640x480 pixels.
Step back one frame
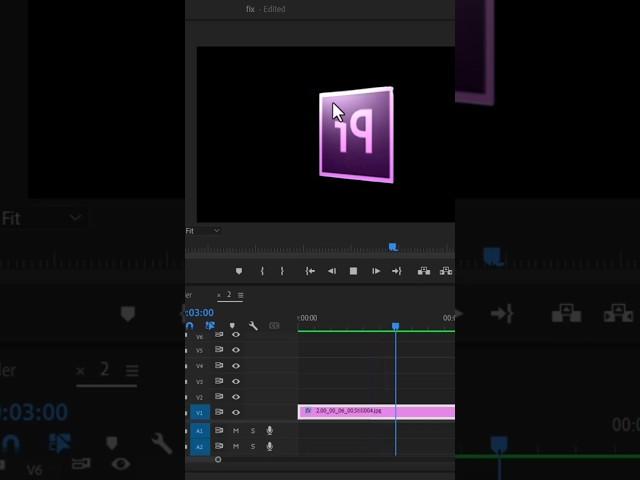coord(332,271)
